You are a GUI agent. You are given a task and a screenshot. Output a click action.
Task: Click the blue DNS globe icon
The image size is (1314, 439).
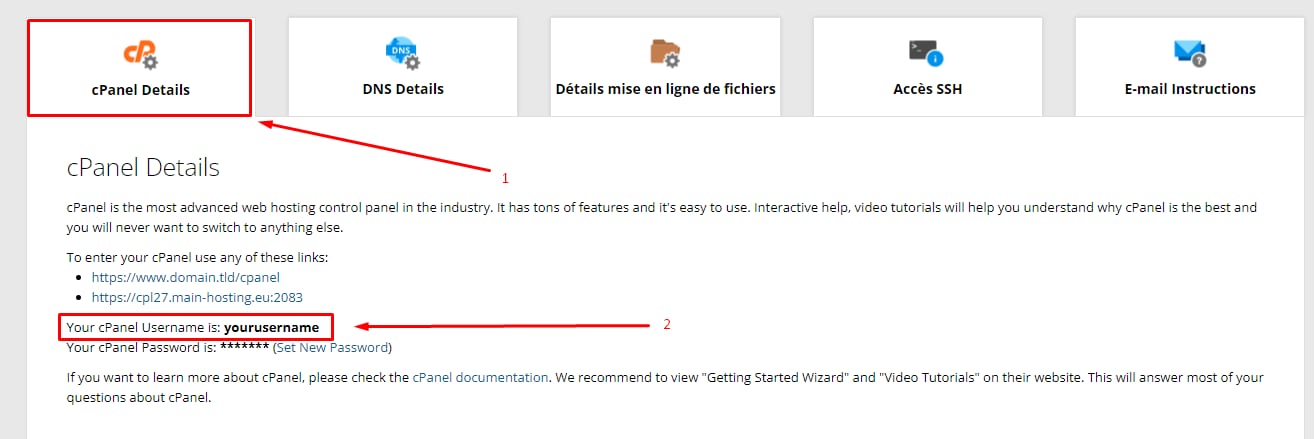[x=402, y=53]
